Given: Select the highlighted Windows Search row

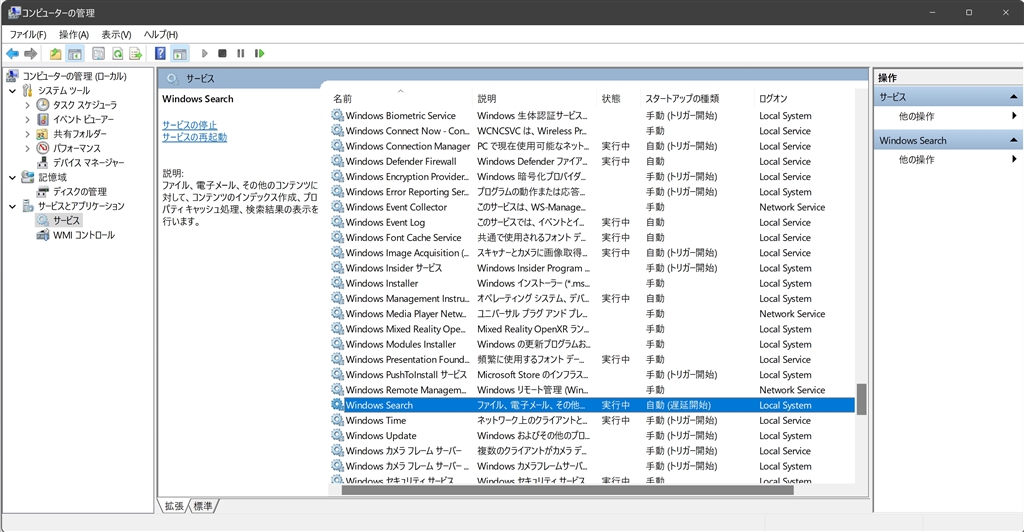Looking at the screenshot, I should point(592,405).
